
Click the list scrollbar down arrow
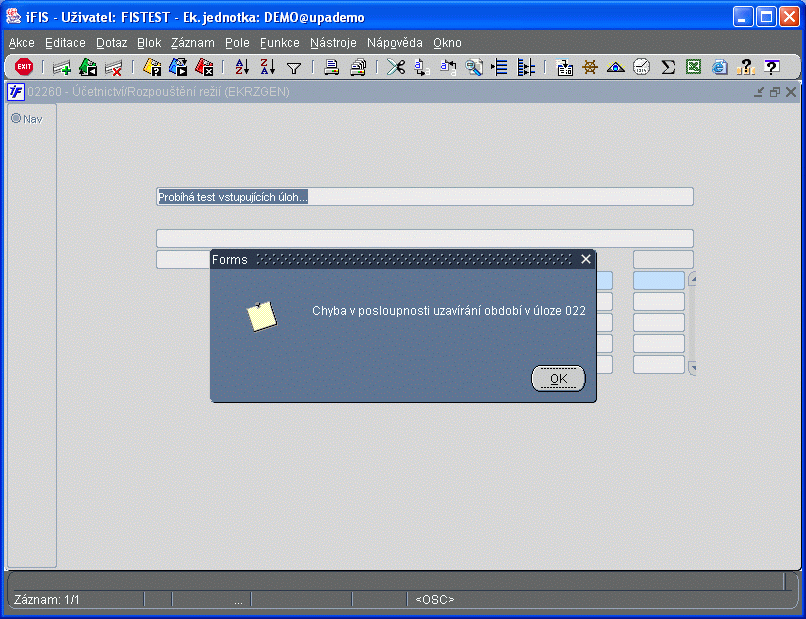pyautogui.click(x=692, y=368)
